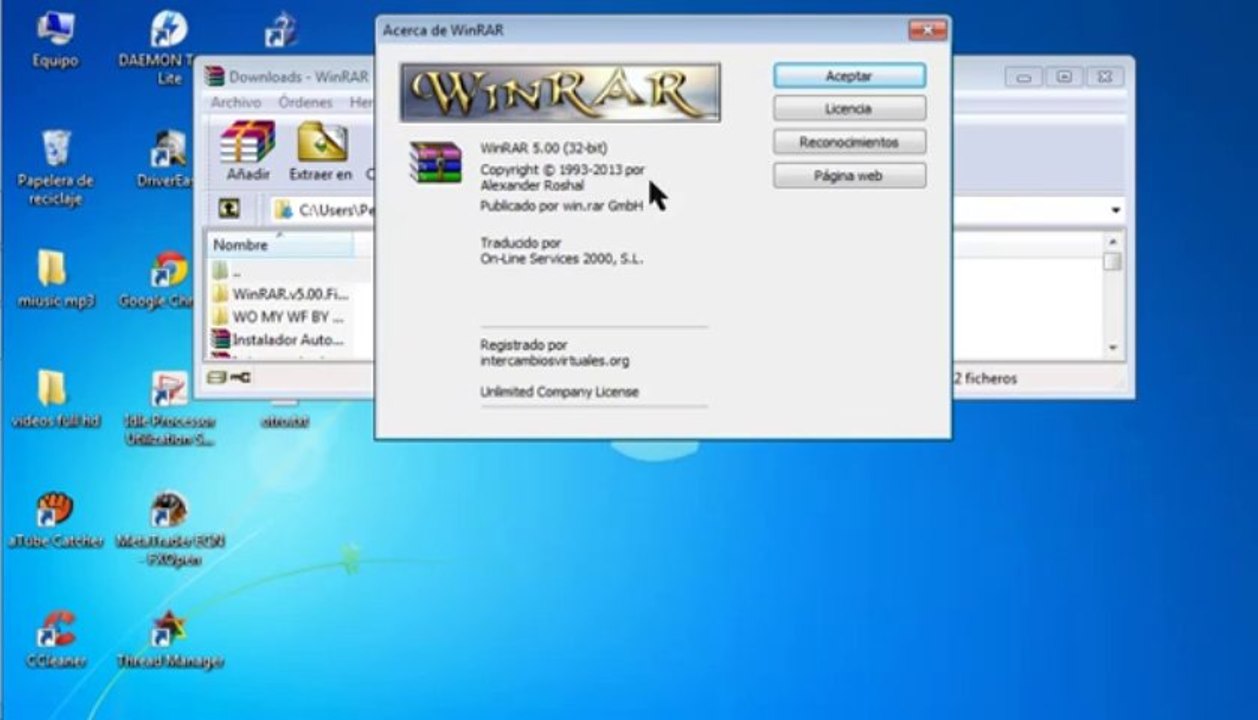The height and width of the screenshot is (720, 1258).
Task: Open the Archivo menu in the WinRAR window
Action: coord(236,102)
